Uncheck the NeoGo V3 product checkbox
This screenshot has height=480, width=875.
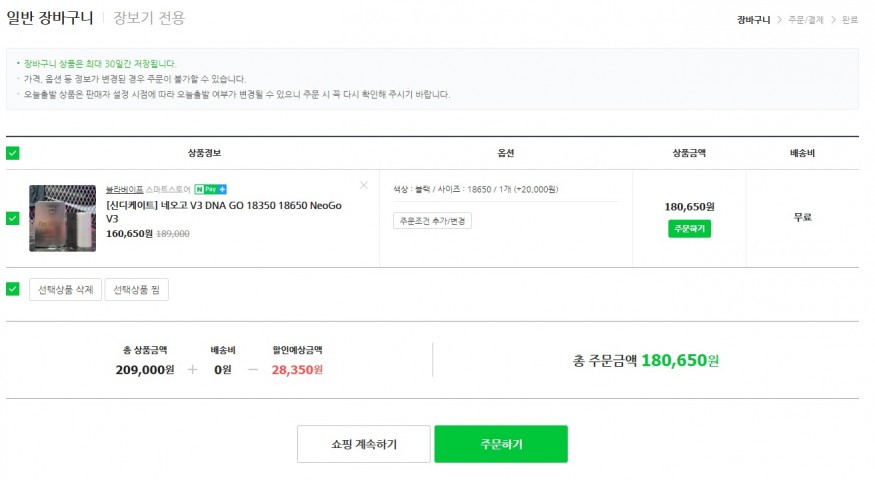(x=13, y=218)
